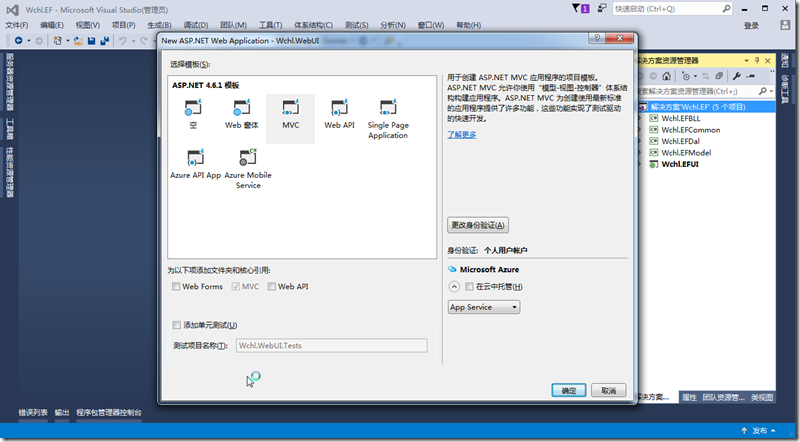Click the Save toolbar icon
Screen dimensions: 800x442
click(x=91, y=40)
